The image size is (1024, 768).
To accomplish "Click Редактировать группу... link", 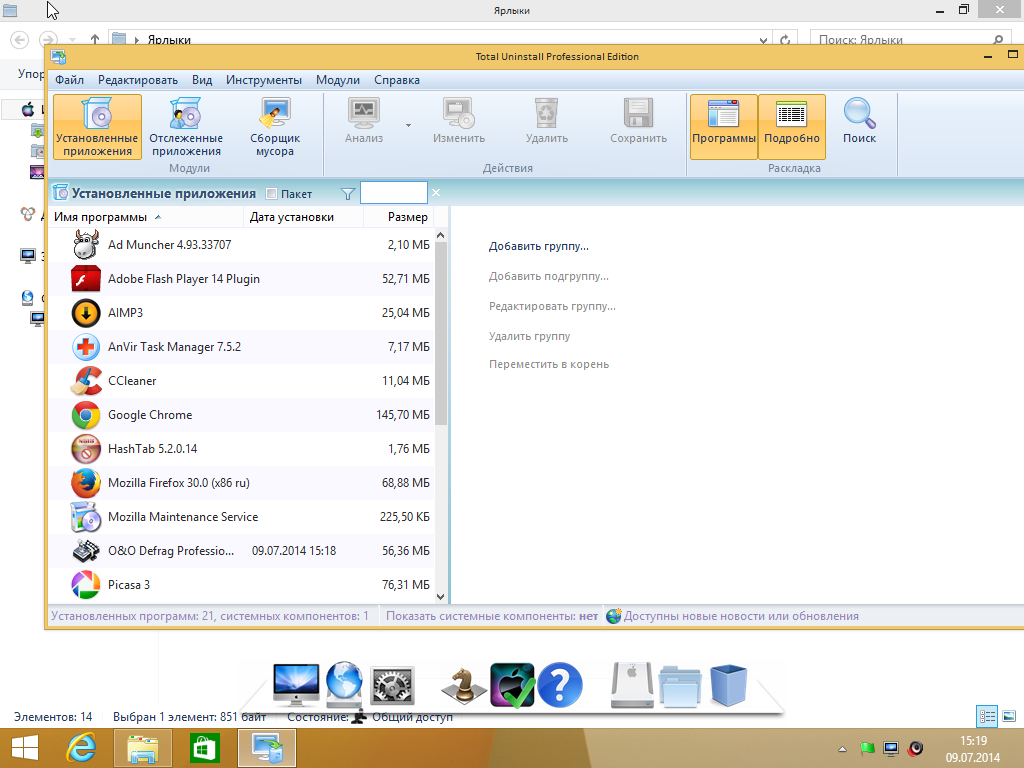I will click(552, 306).
